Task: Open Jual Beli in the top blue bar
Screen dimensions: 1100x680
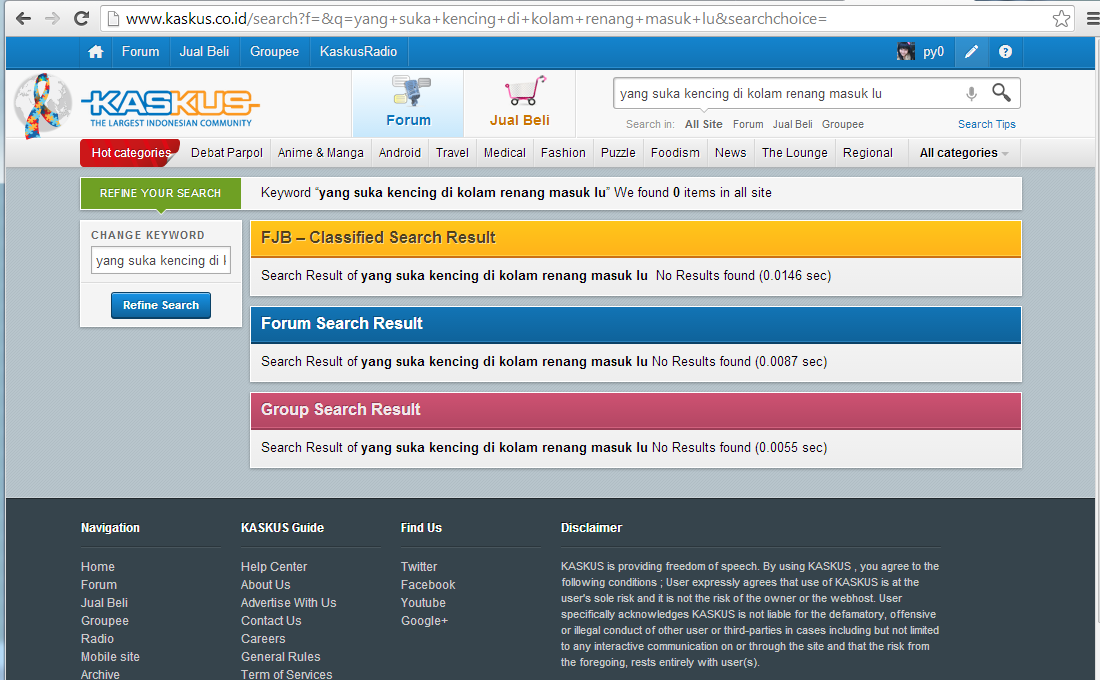Action: (204, 52)
